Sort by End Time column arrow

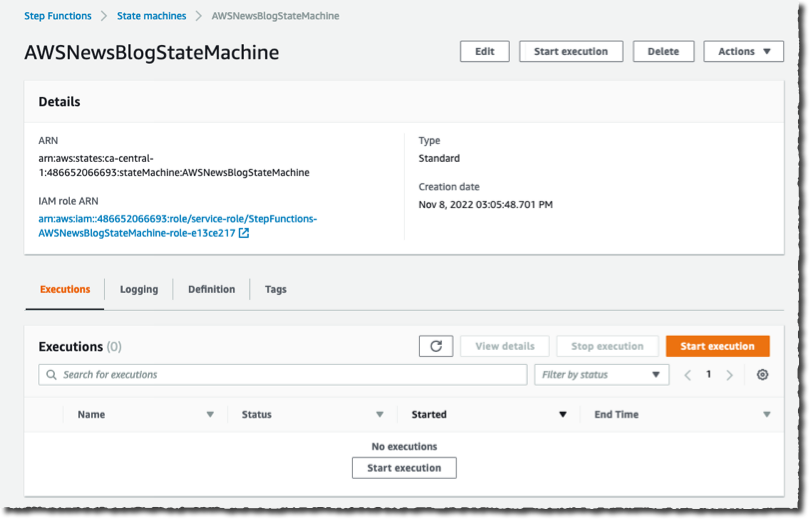click(x=767, y=414)
